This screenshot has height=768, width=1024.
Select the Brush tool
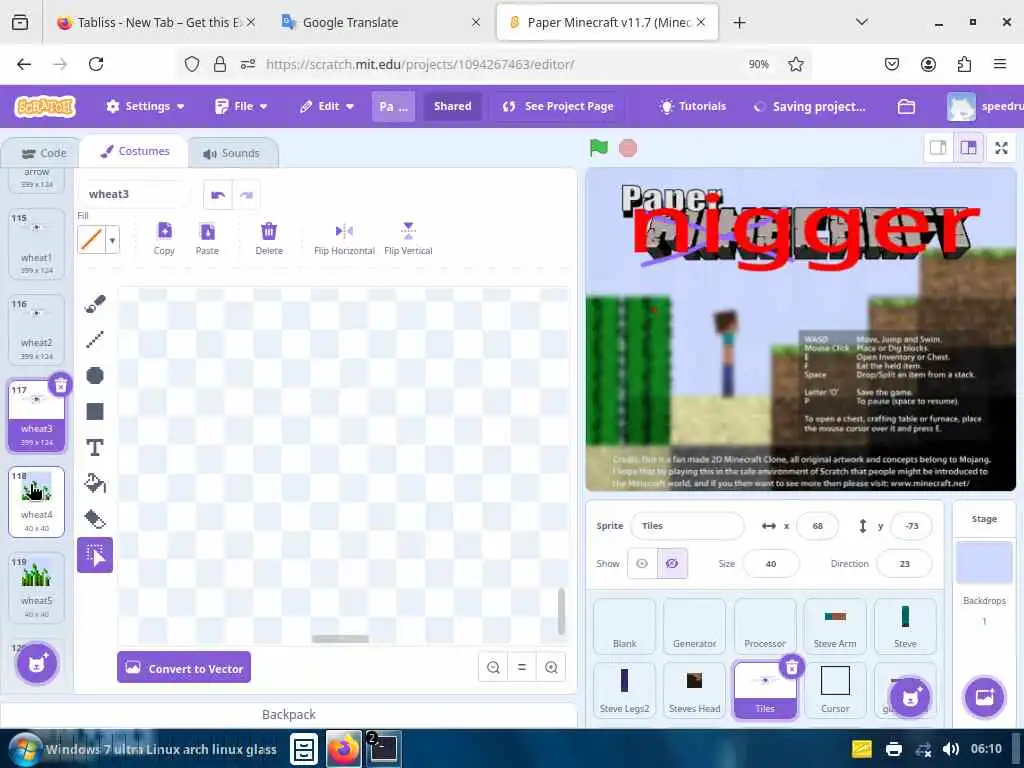[x=95, y=304]
